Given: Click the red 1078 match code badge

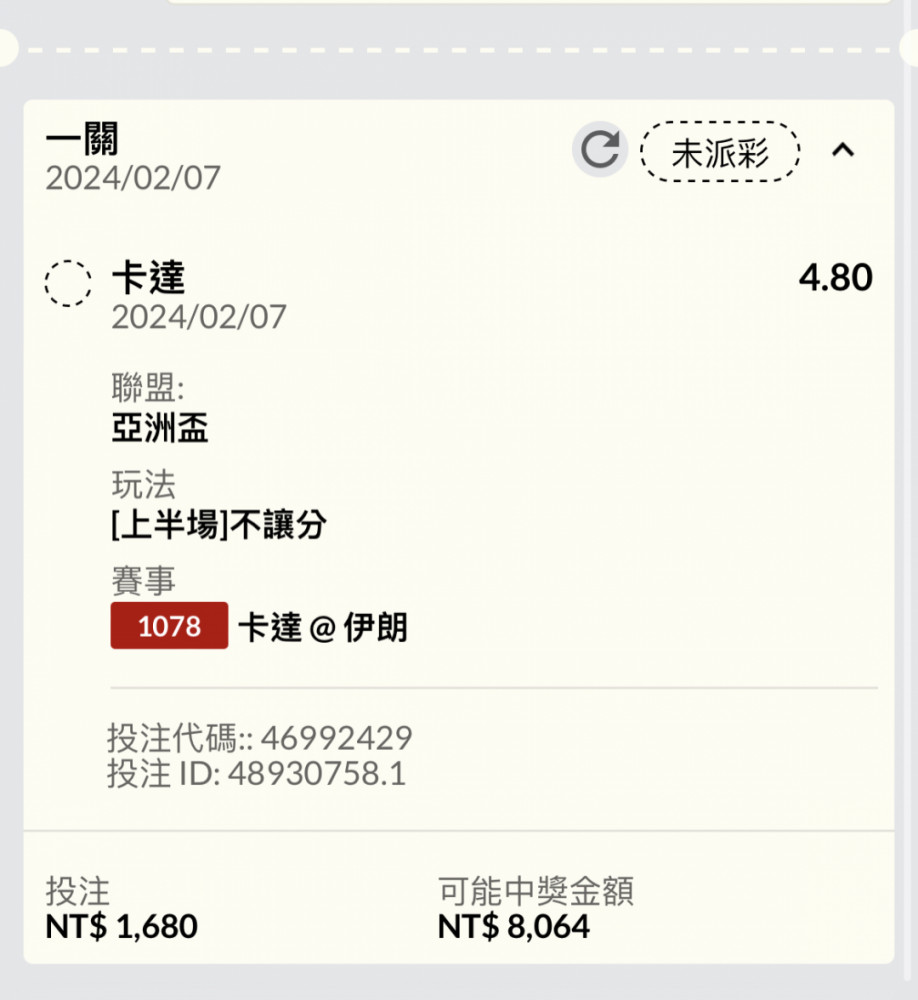Looking at the screenshot, I should (169, 626).
